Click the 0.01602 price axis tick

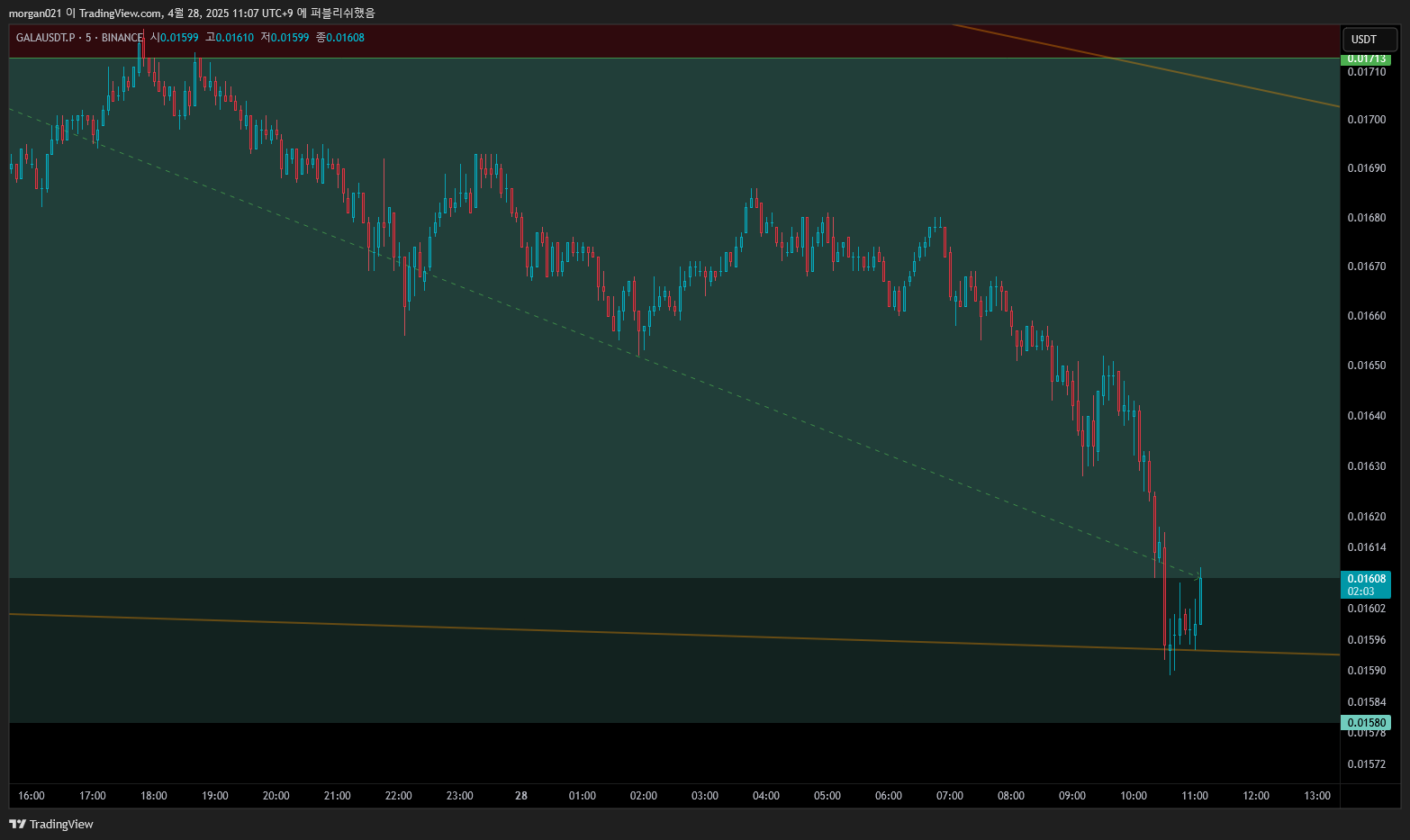tap(1367, 609)
